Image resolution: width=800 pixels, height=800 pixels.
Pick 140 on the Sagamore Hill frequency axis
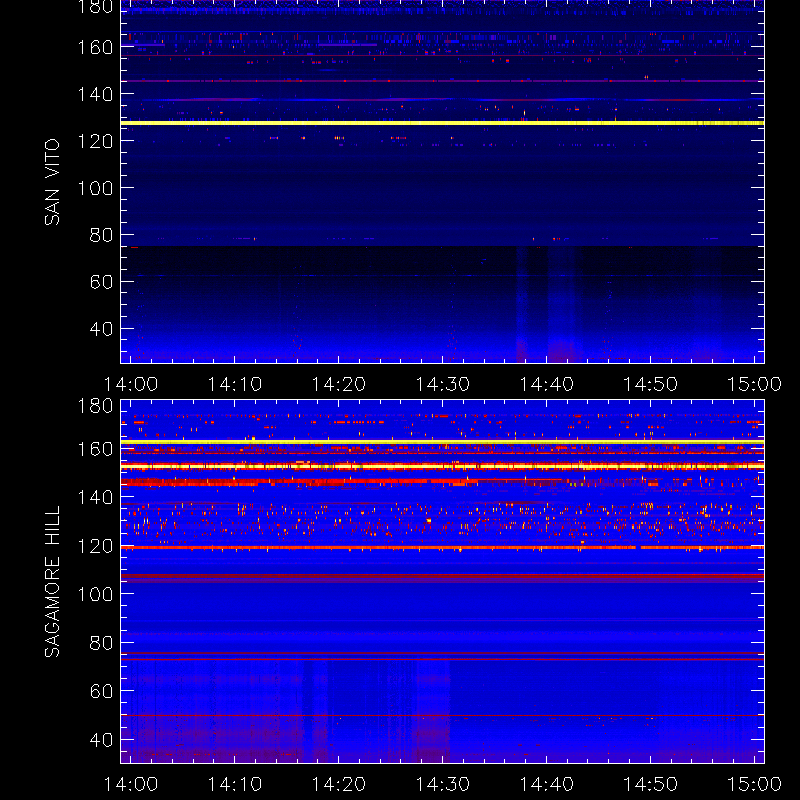pos(95,497)
